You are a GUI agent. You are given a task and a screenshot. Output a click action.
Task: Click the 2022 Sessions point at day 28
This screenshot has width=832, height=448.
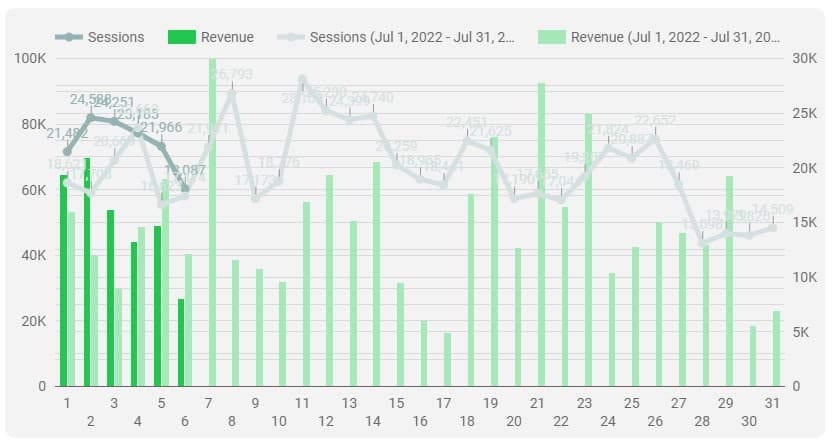tap(702, 243)
